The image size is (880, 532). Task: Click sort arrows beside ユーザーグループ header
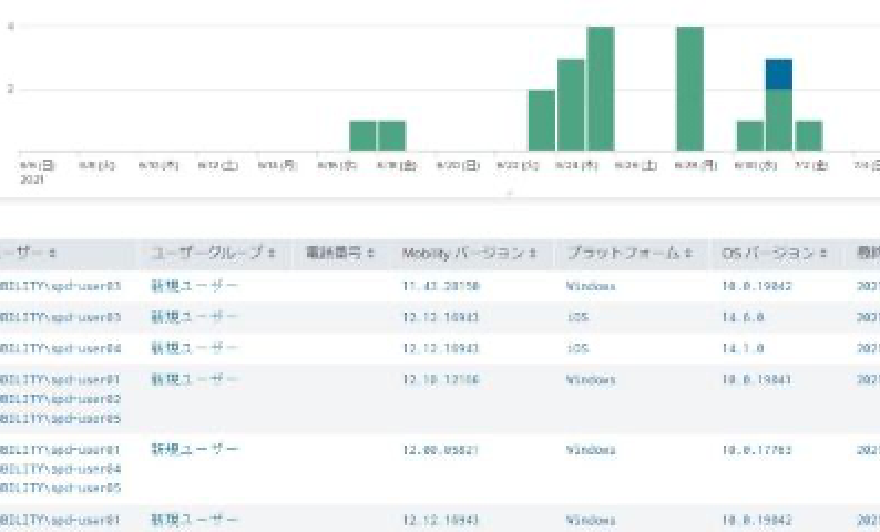tap(272, 254)
